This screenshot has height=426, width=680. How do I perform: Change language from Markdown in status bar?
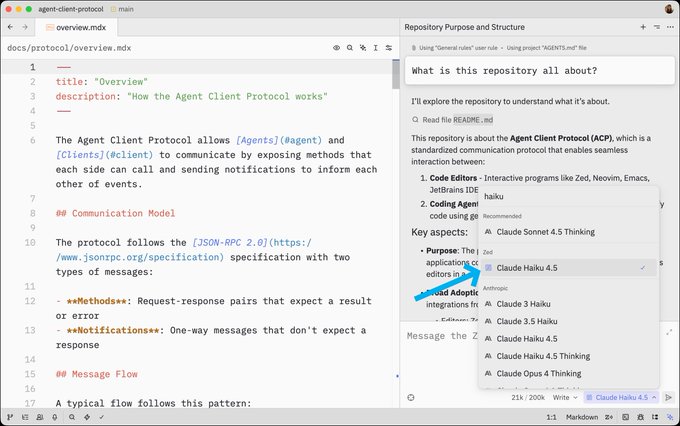tap(582, 417)
